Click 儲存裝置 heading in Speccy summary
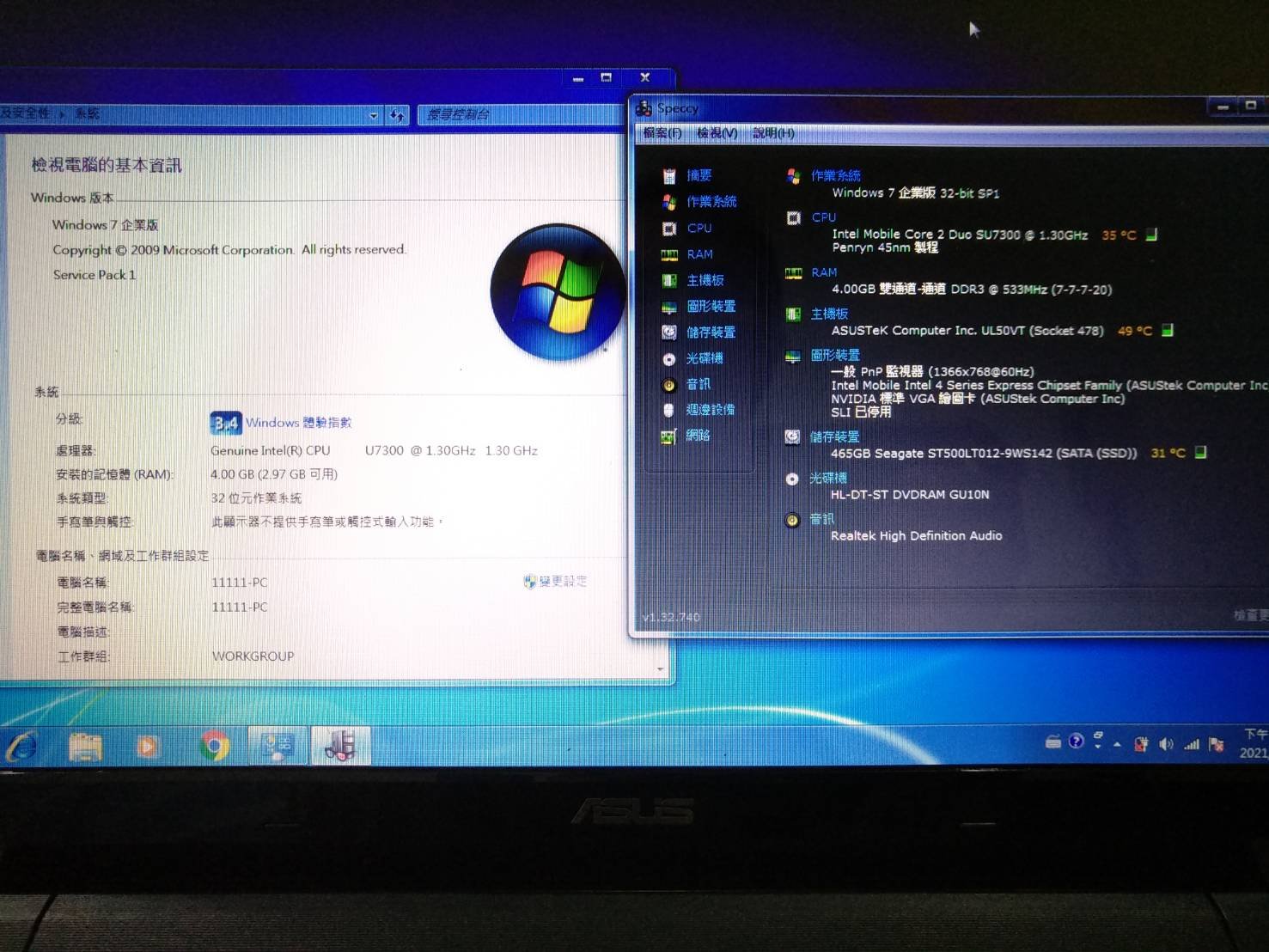 834,436
